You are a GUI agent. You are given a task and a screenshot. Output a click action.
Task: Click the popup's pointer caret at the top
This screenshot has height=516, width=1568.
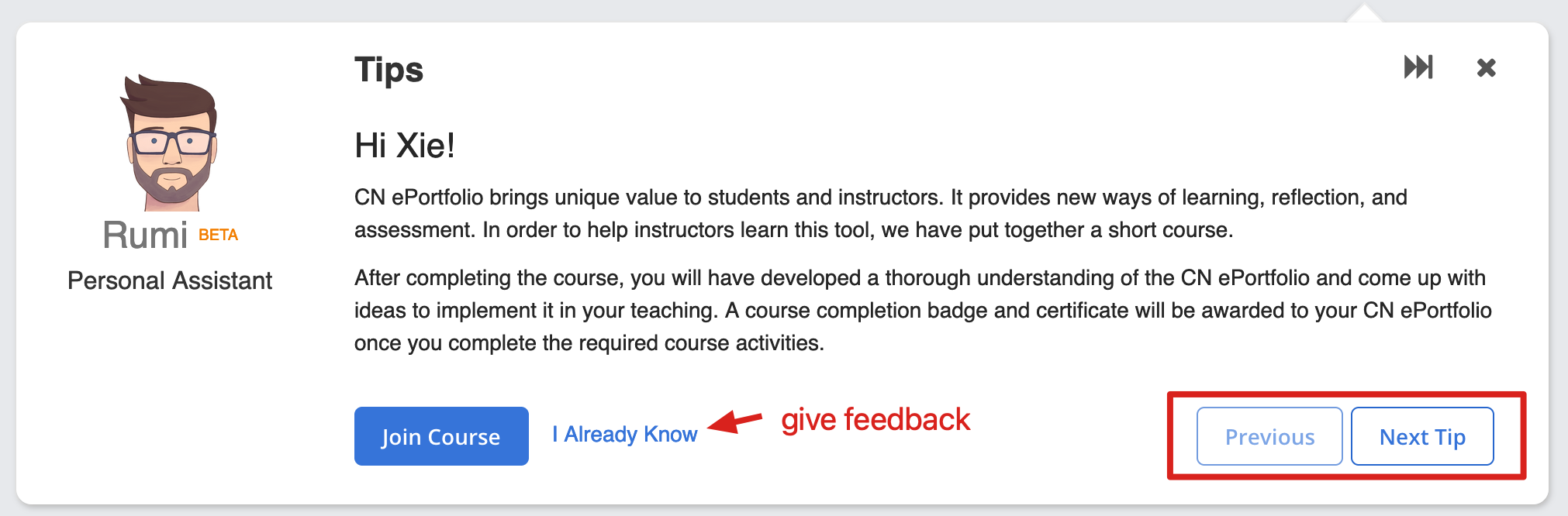[1363, 13]
